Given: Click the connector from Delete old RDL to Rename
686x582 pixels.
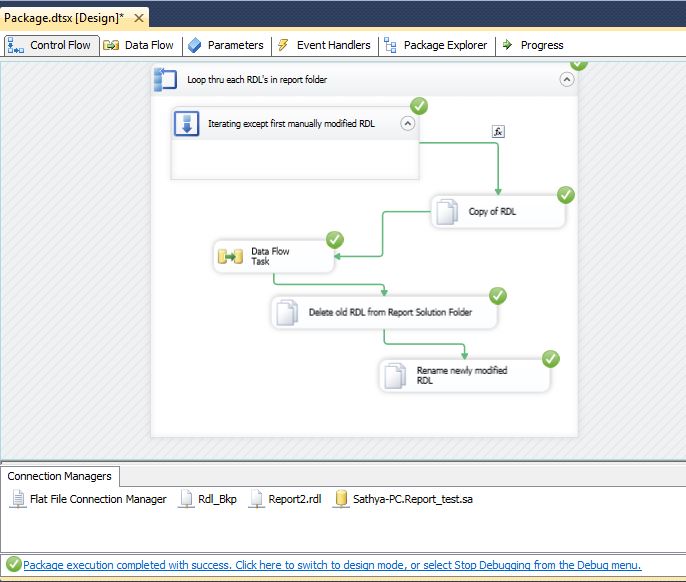Looking at the screenshot, I should click(424, 344).
